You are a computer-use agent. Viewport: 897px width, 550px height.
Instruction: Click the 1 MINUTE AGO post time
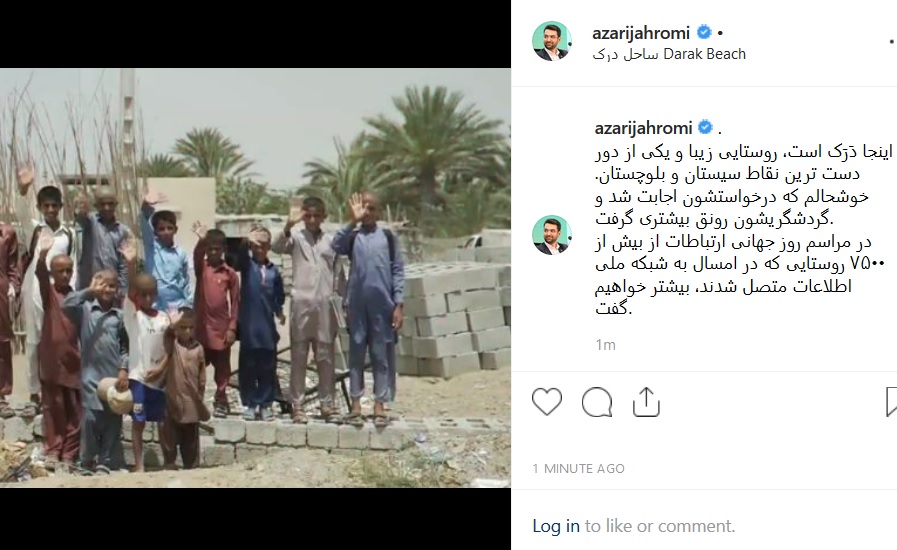click(578, 469)
